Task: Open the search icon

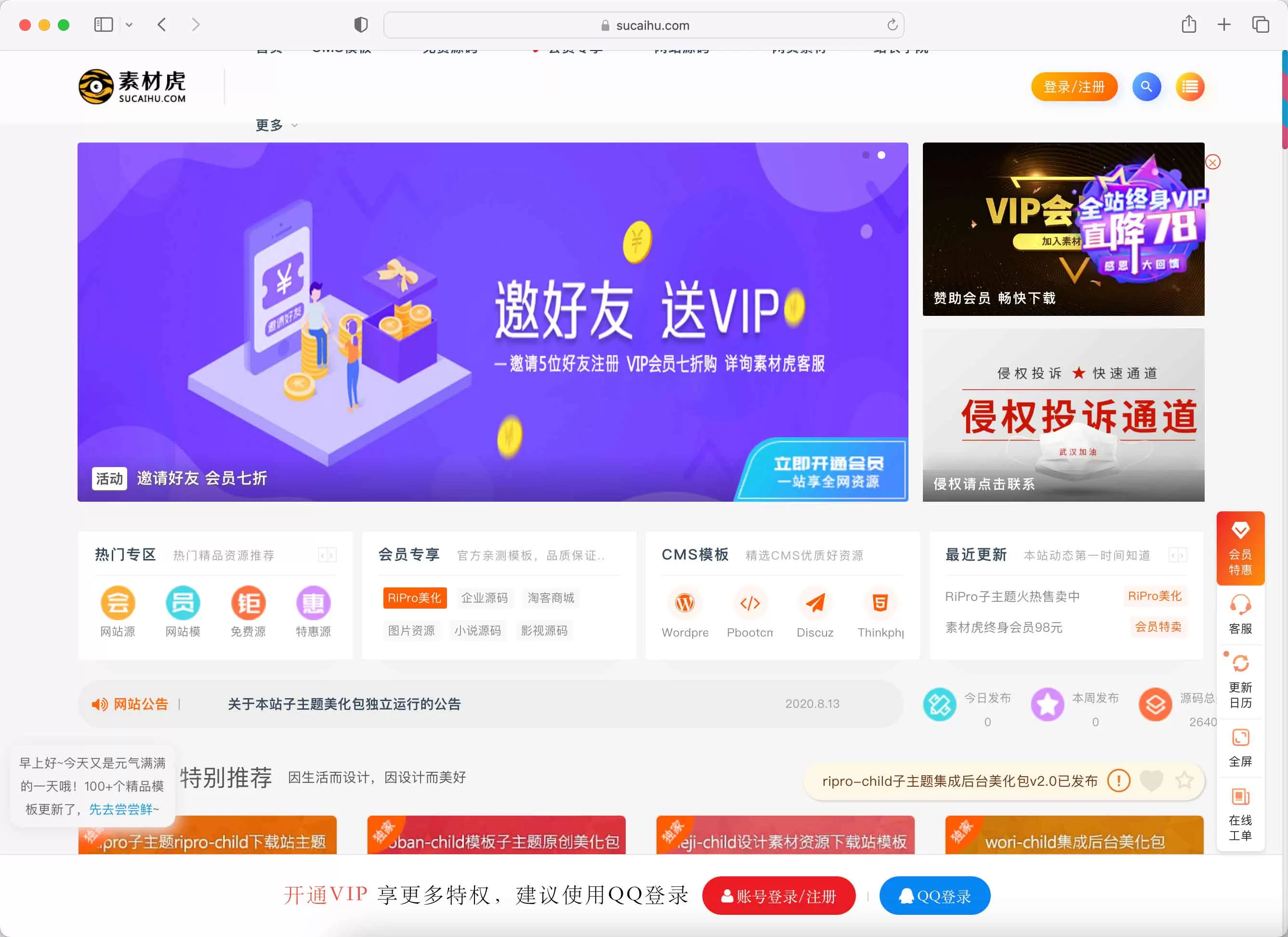Action: click(1146, 87)
